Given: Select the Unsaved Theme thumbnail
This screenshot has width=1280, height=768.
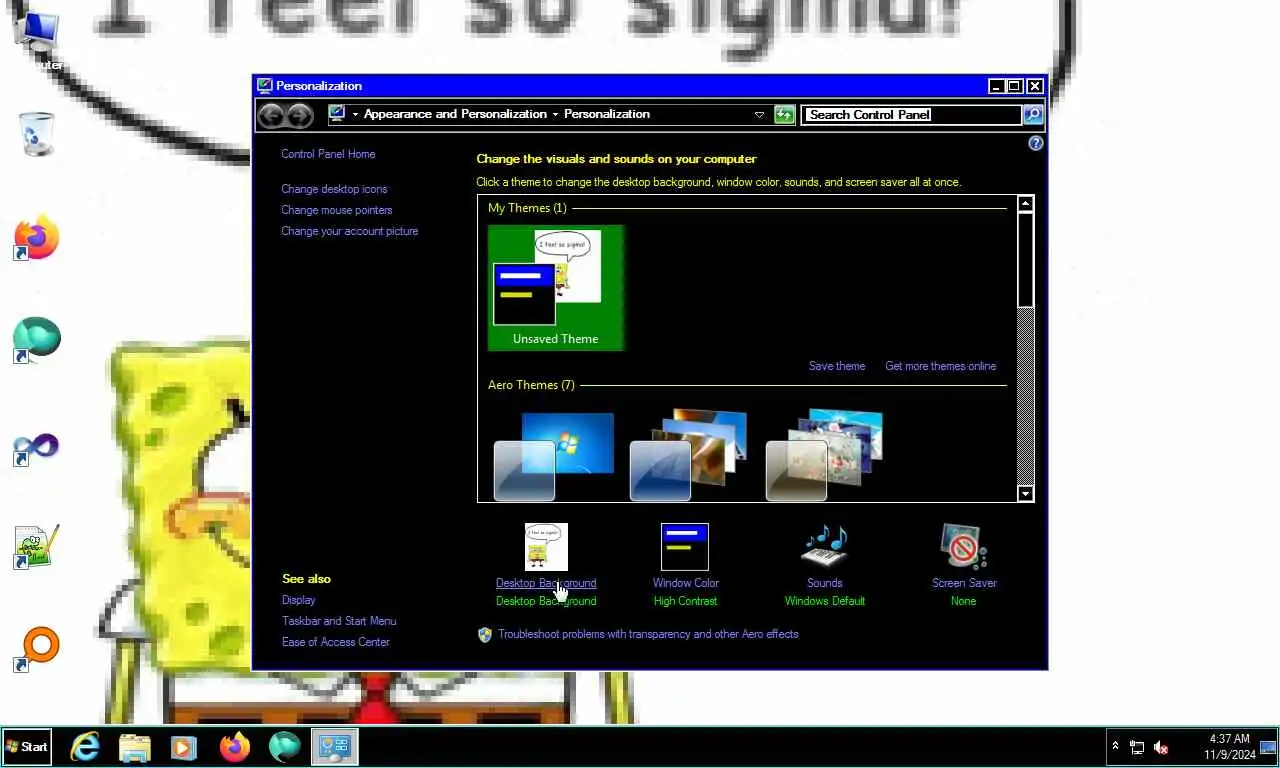Looking at the screenshot, I should [x=556, y=288].
